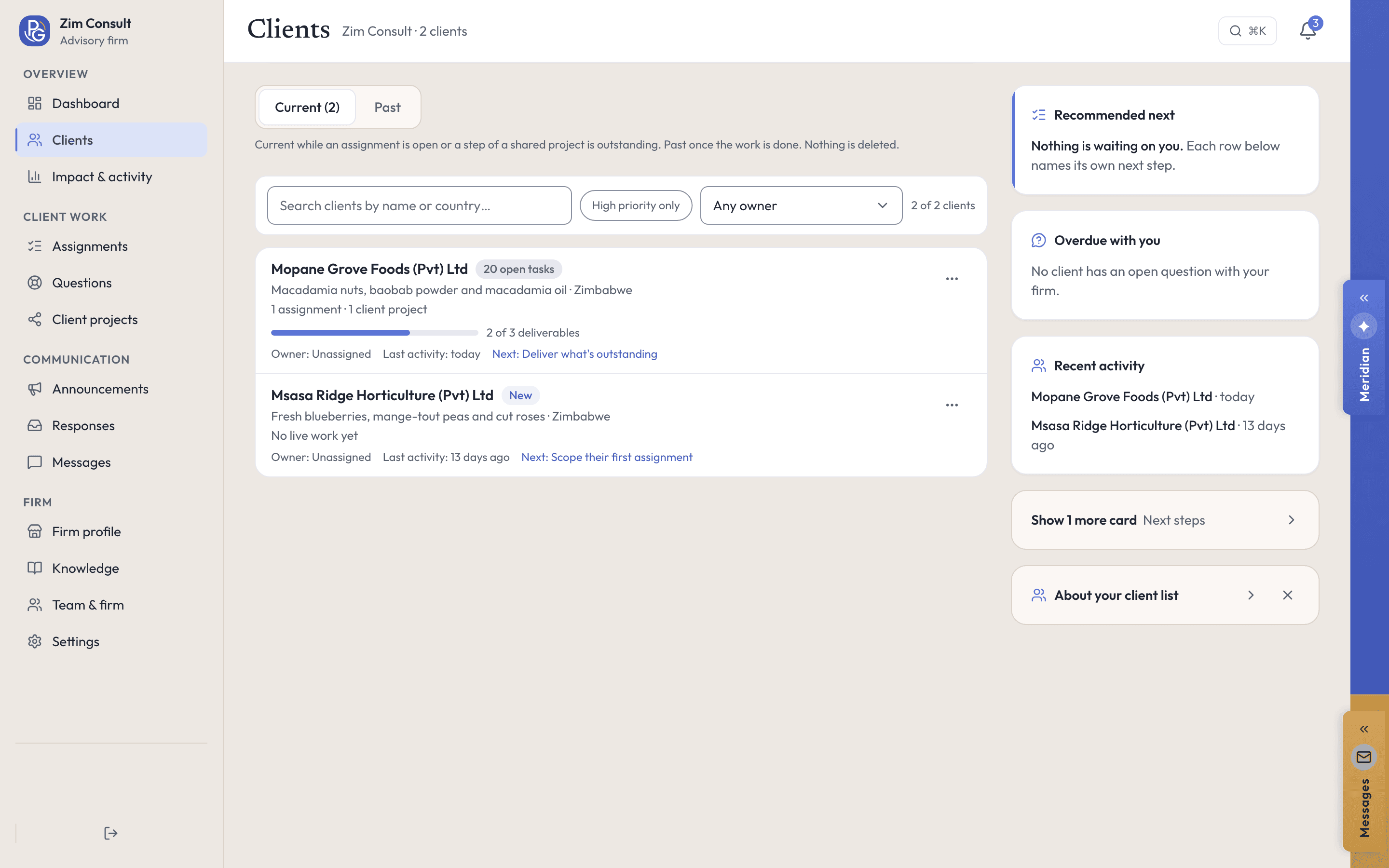
Task: Click the 20 open tasks badge
Action: tap(518, 269)
